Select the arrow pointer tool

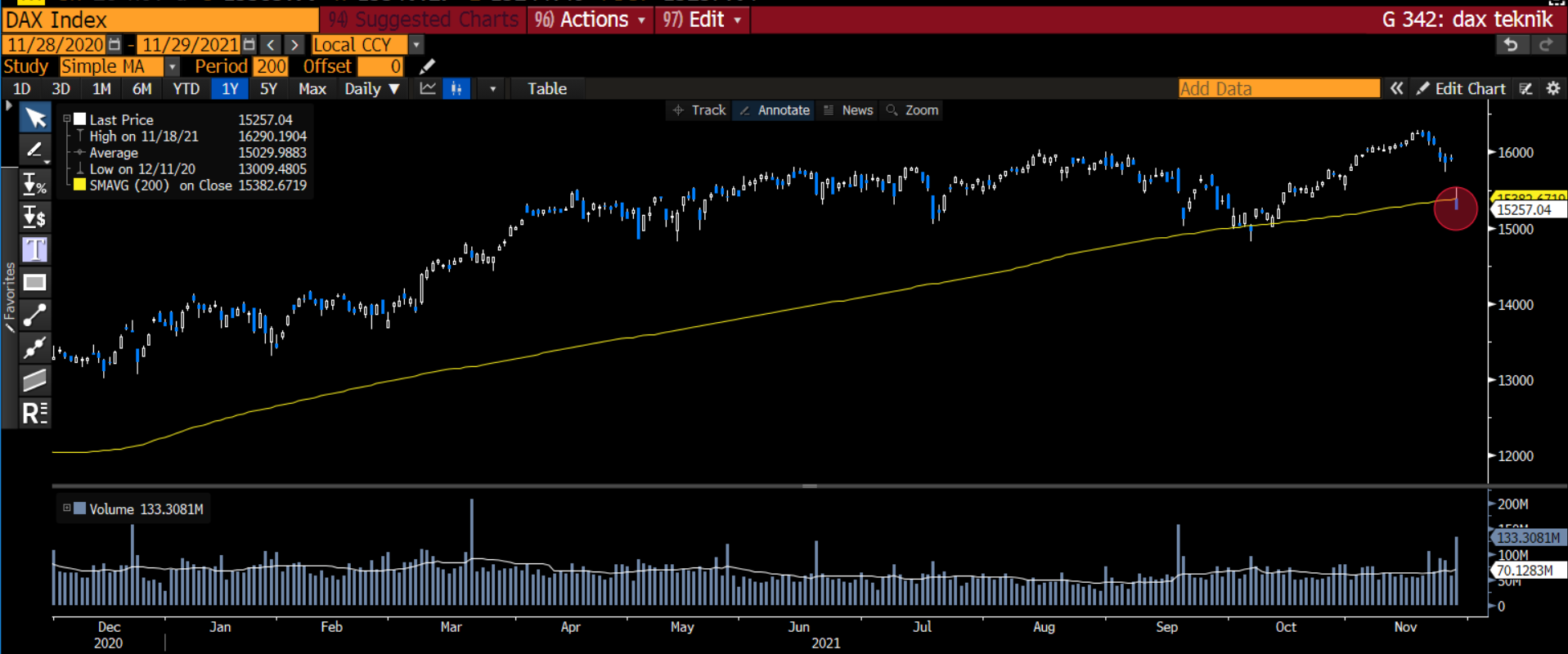pyautogui.click(x=35, y=119)
